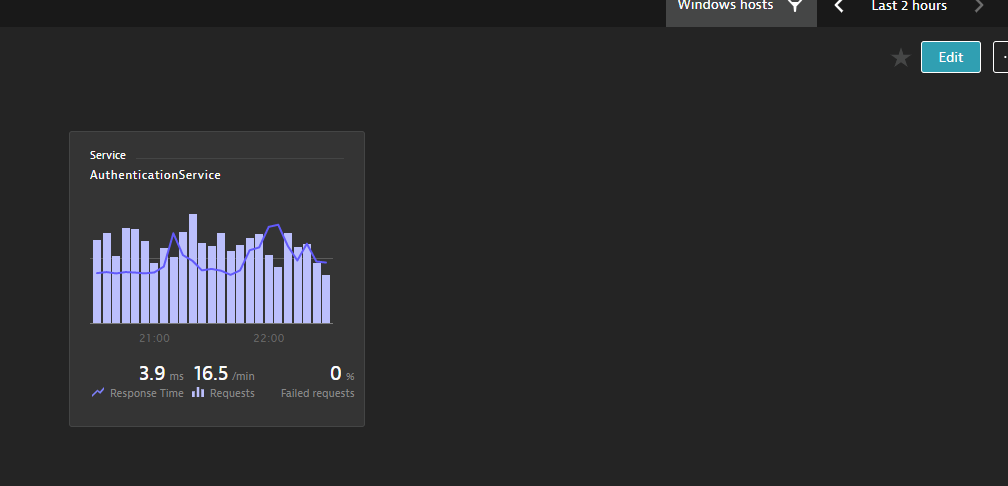Click the 22:00 time axis label

268,338
